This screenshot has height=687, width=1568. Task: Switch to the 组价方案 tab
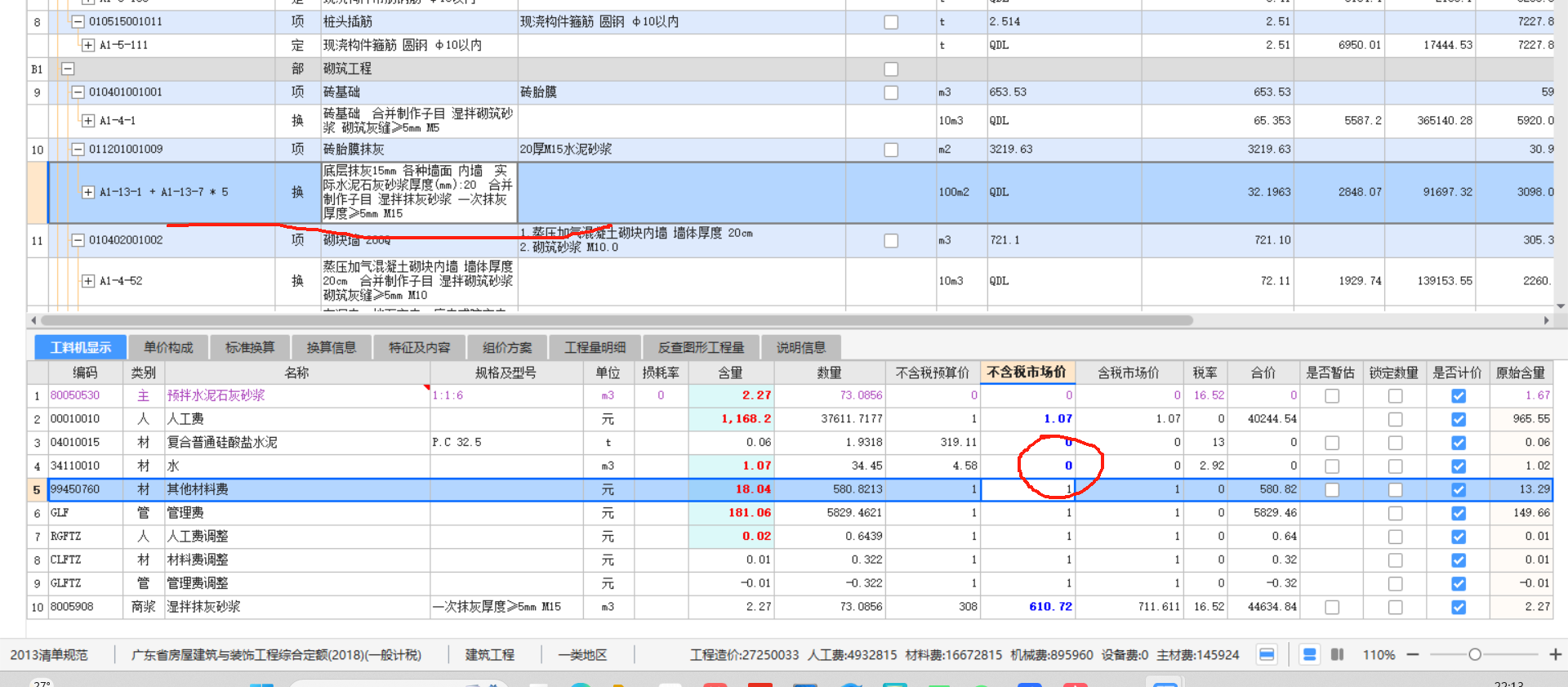click(x=507, y=348)
